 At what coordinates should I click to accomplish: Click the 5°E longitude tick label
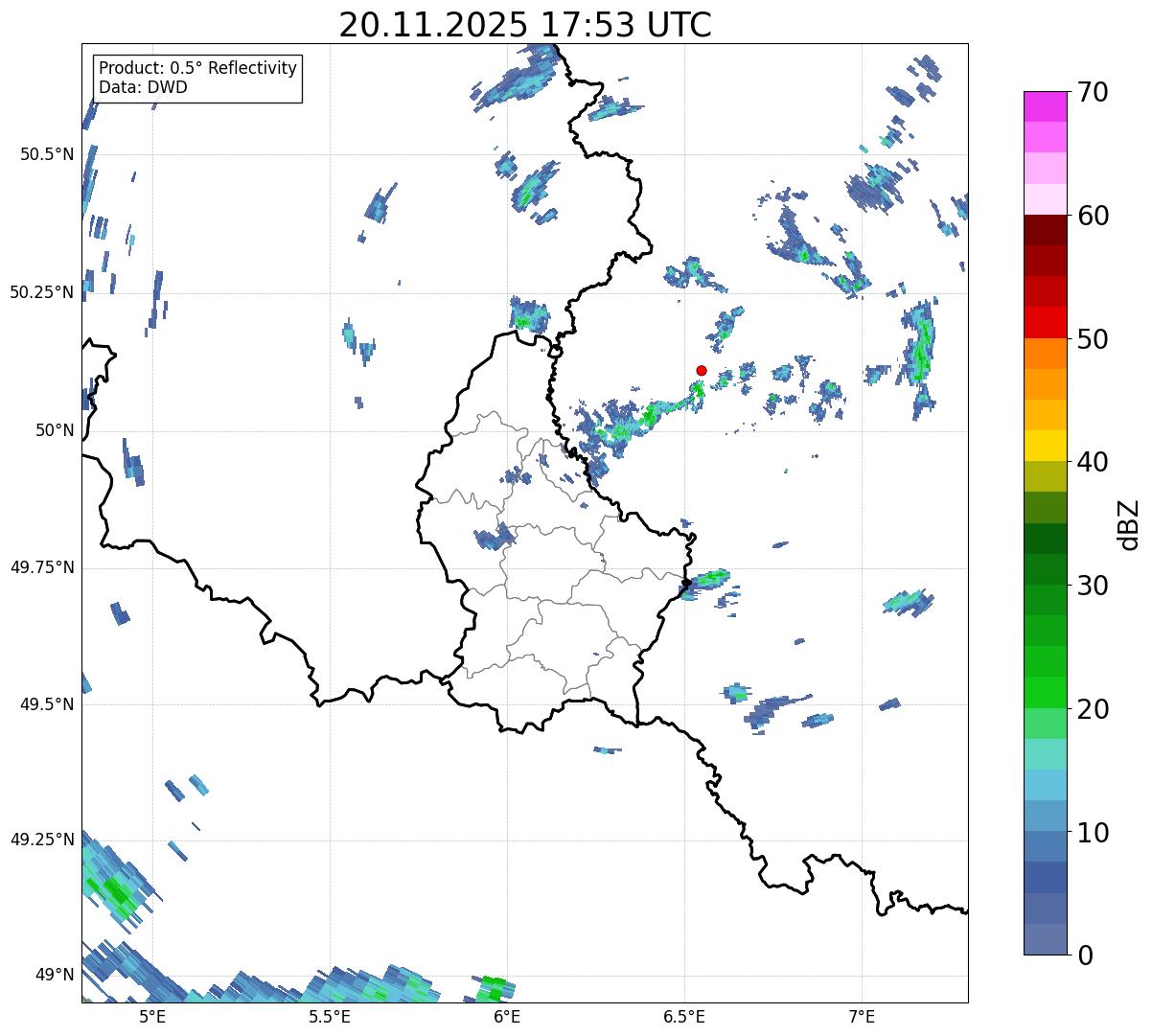(152, 1016)
